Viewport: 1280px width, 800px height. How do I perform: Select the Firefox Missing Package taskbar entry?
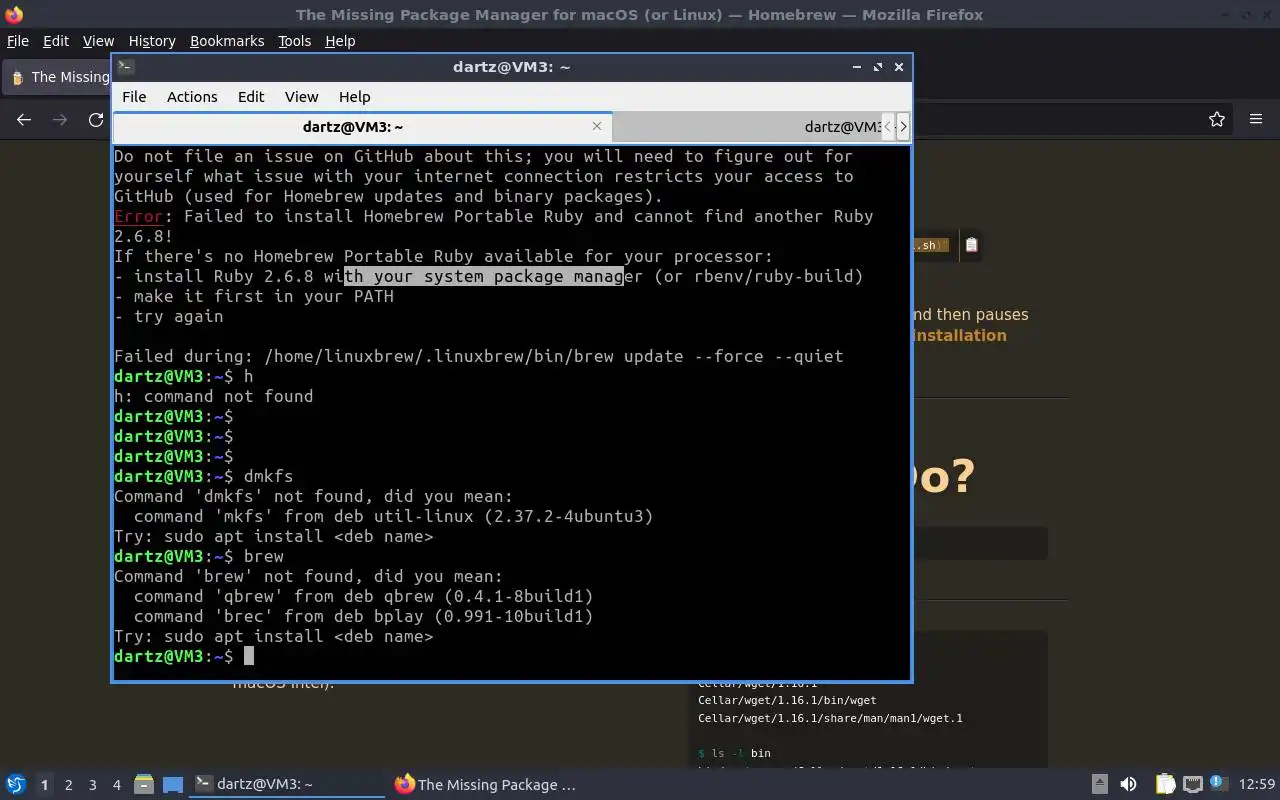tap(486, 785)
